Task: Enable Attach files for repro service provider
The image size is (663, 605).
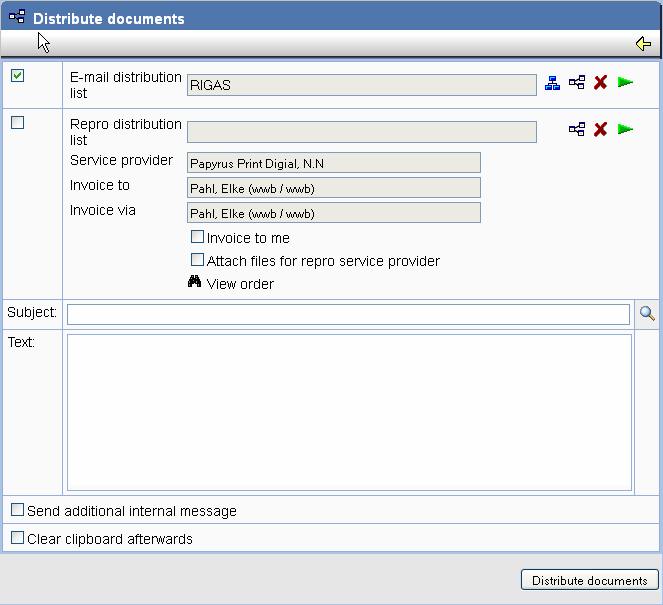Action: point(197,261)
